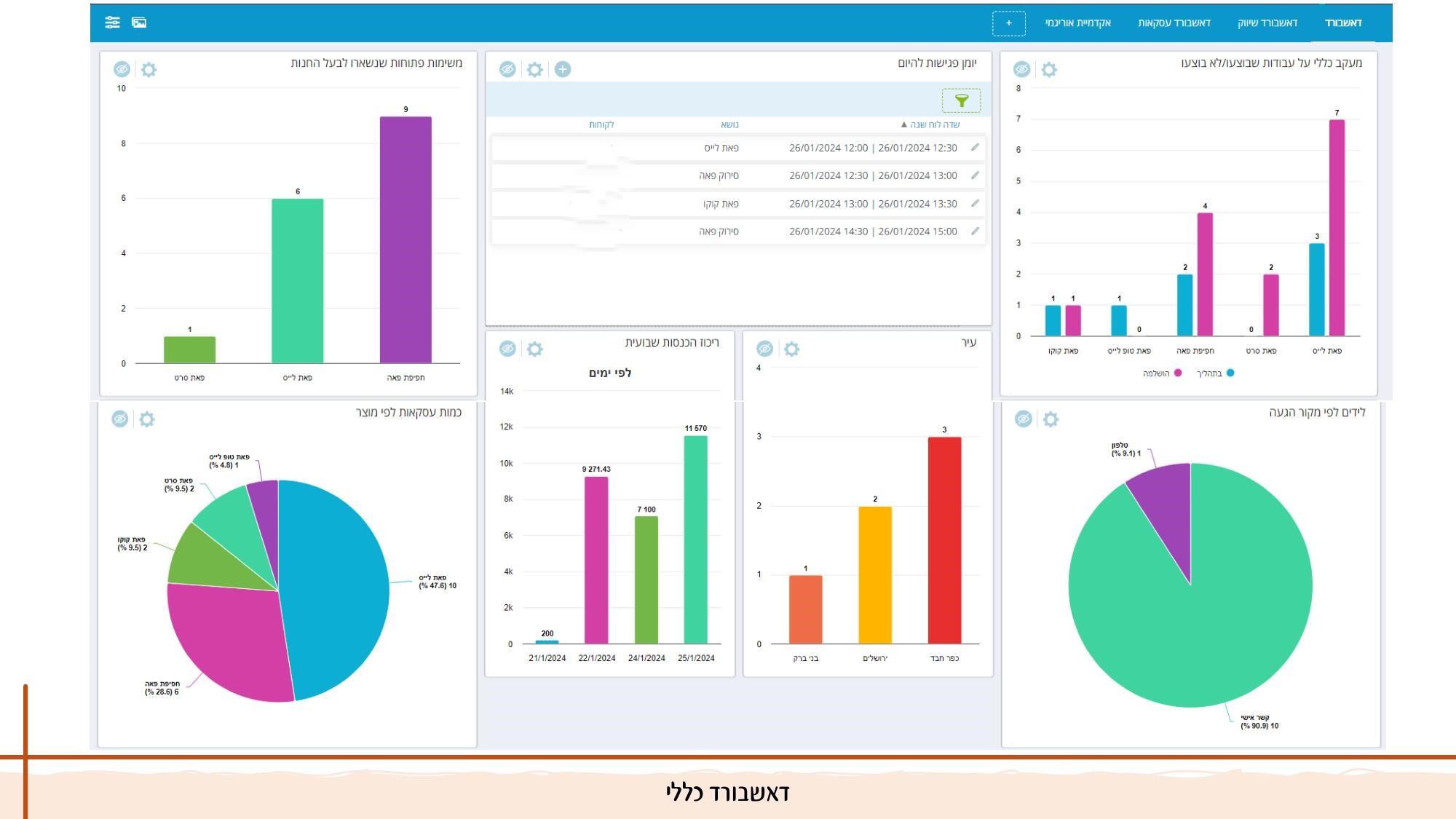
Task: Add new dashboard tab with dashed plus
Action: click(x=1008, y=23)
